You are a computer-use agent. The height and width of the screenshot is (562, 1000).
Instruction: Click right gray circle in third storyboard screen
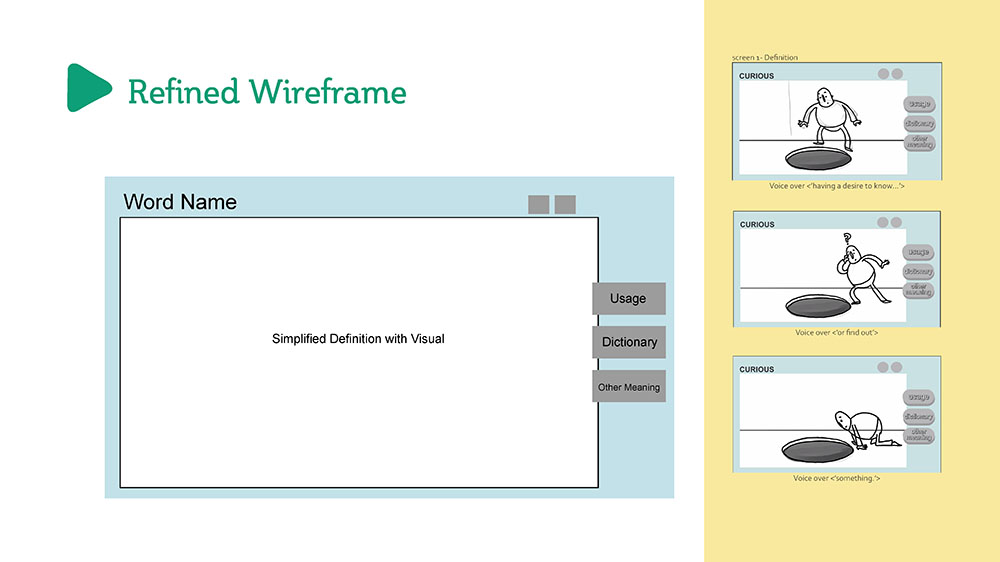(897, 368)
